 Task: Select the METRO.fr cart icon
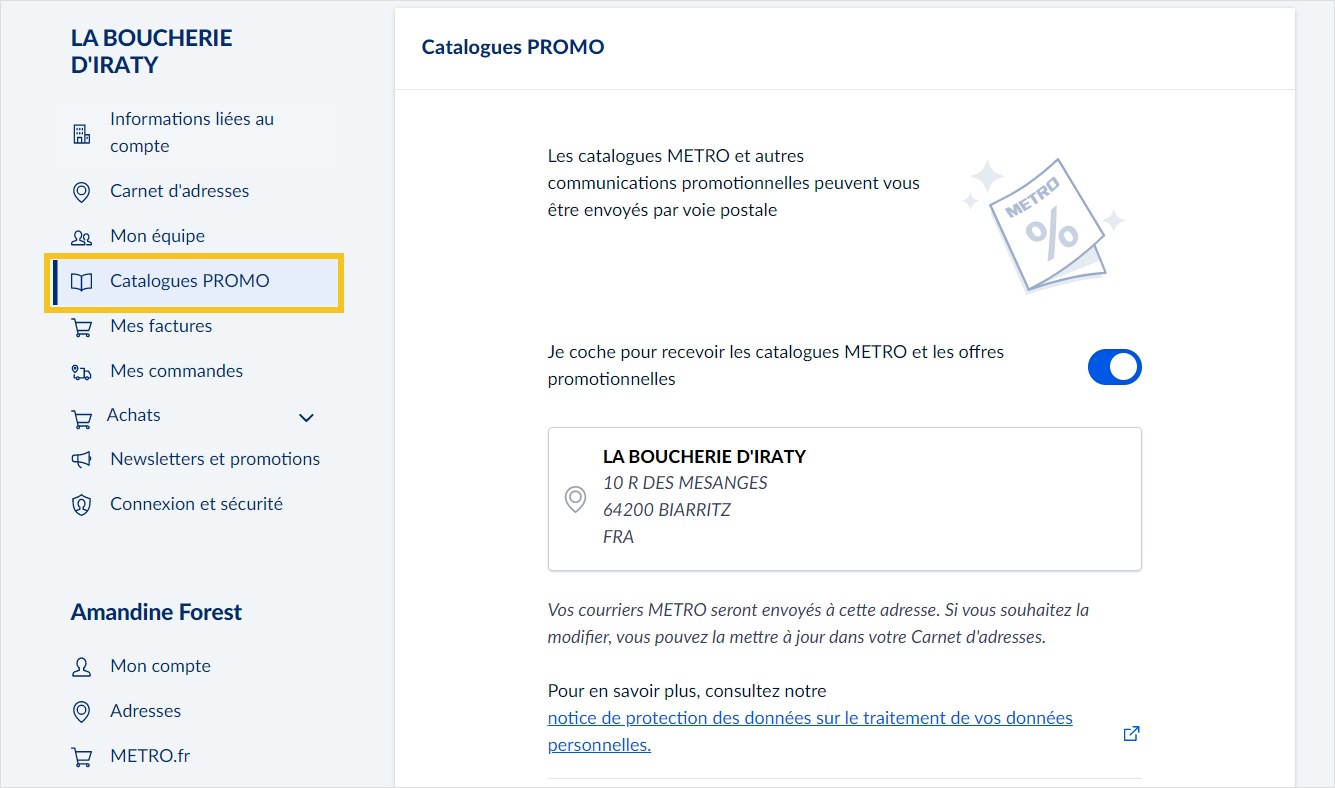tap(81, 756)
